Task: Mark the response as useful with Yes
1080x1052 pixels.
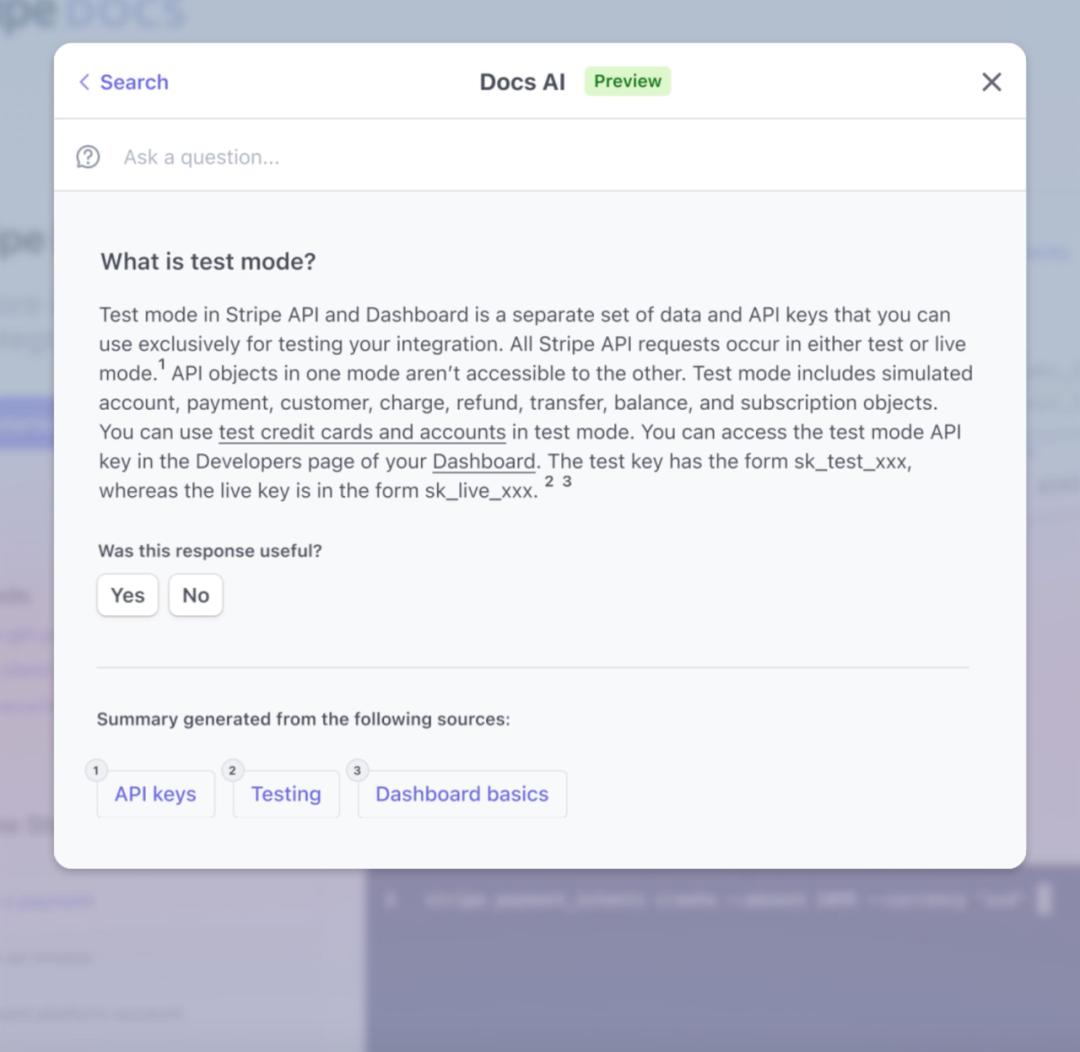Action: (127, 595)
